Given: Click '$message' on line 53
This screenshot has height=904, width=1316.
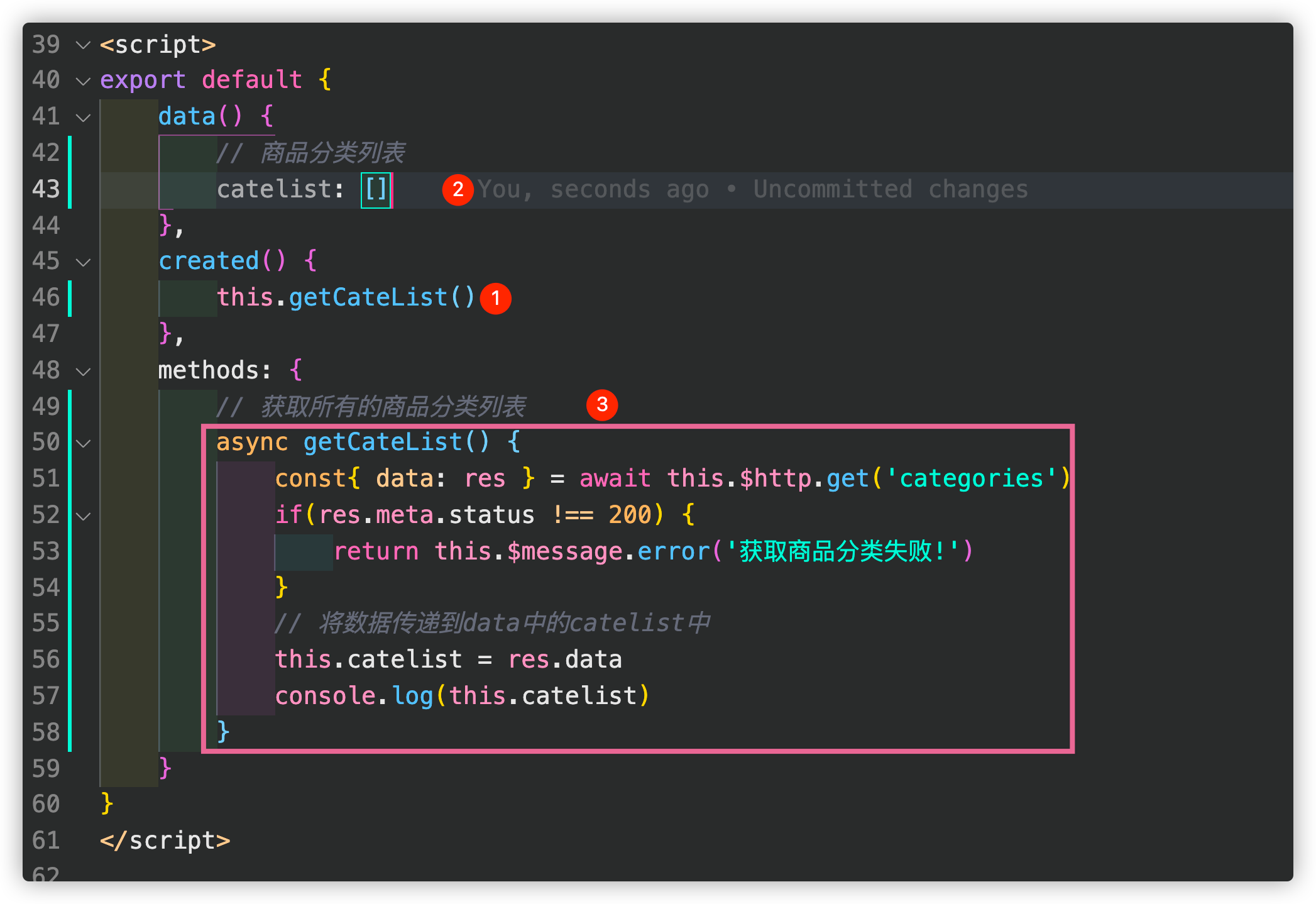Looking at the screenshot, I should pos(565,551).
